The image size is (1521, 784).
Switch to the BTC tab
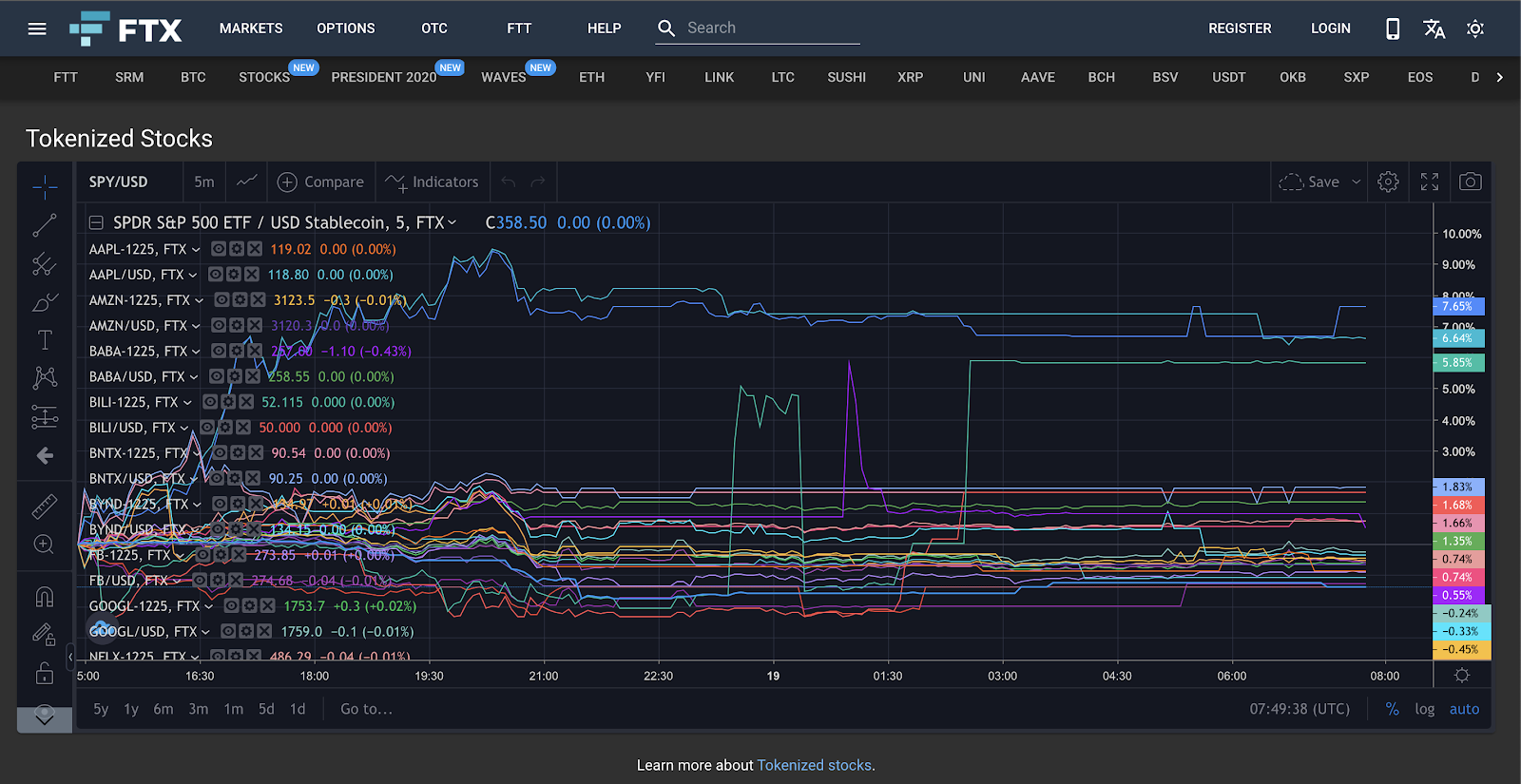tap(193, 77)
